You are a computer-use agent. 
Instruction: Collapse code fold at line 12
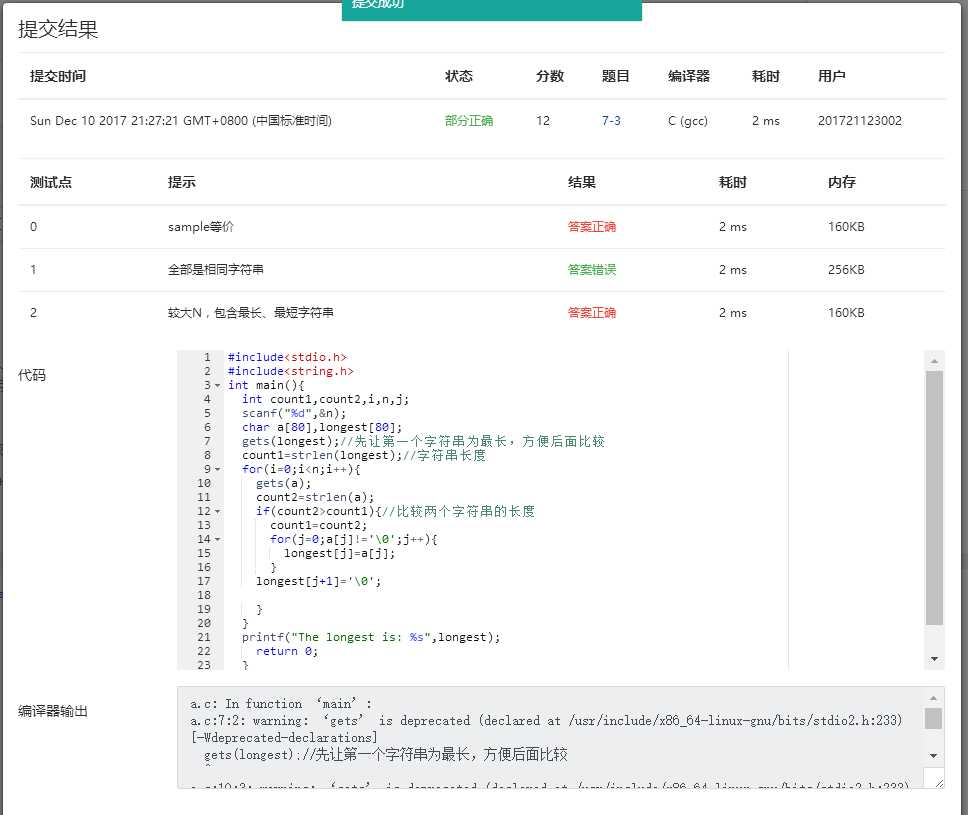pyautogui.click(x=217, y=511)
